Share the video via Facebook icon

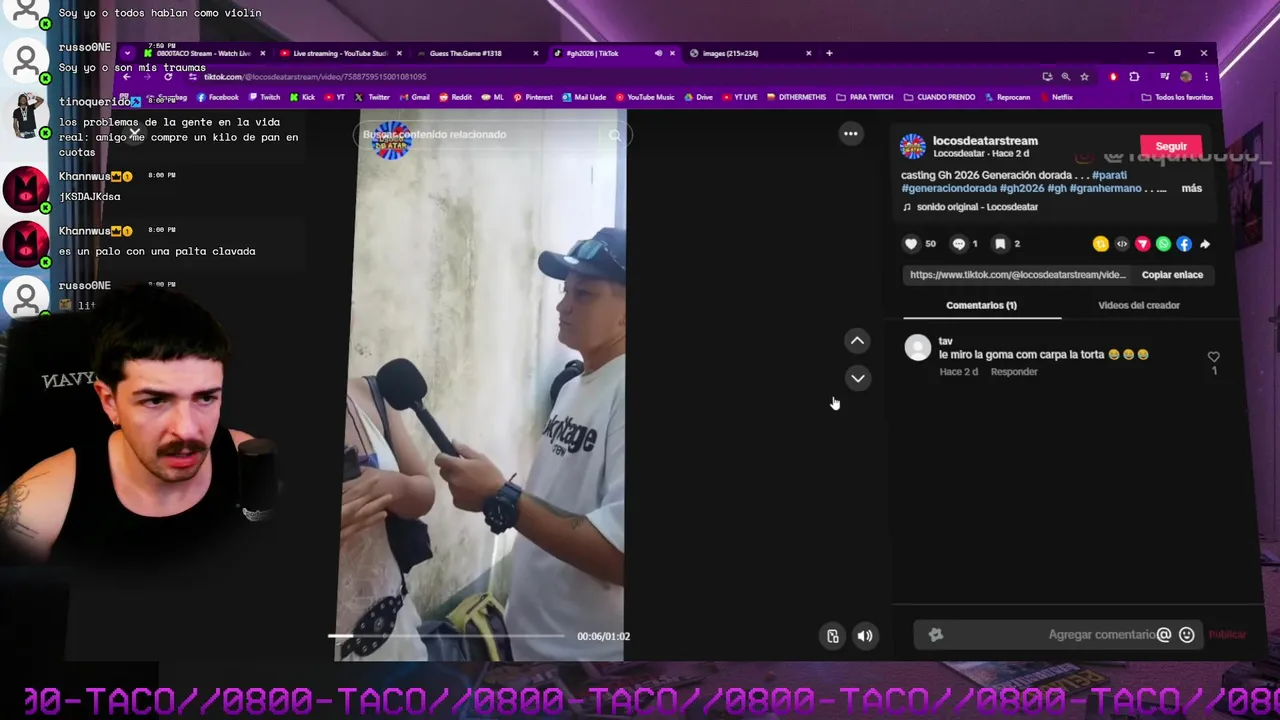[x=1184, y=244]
